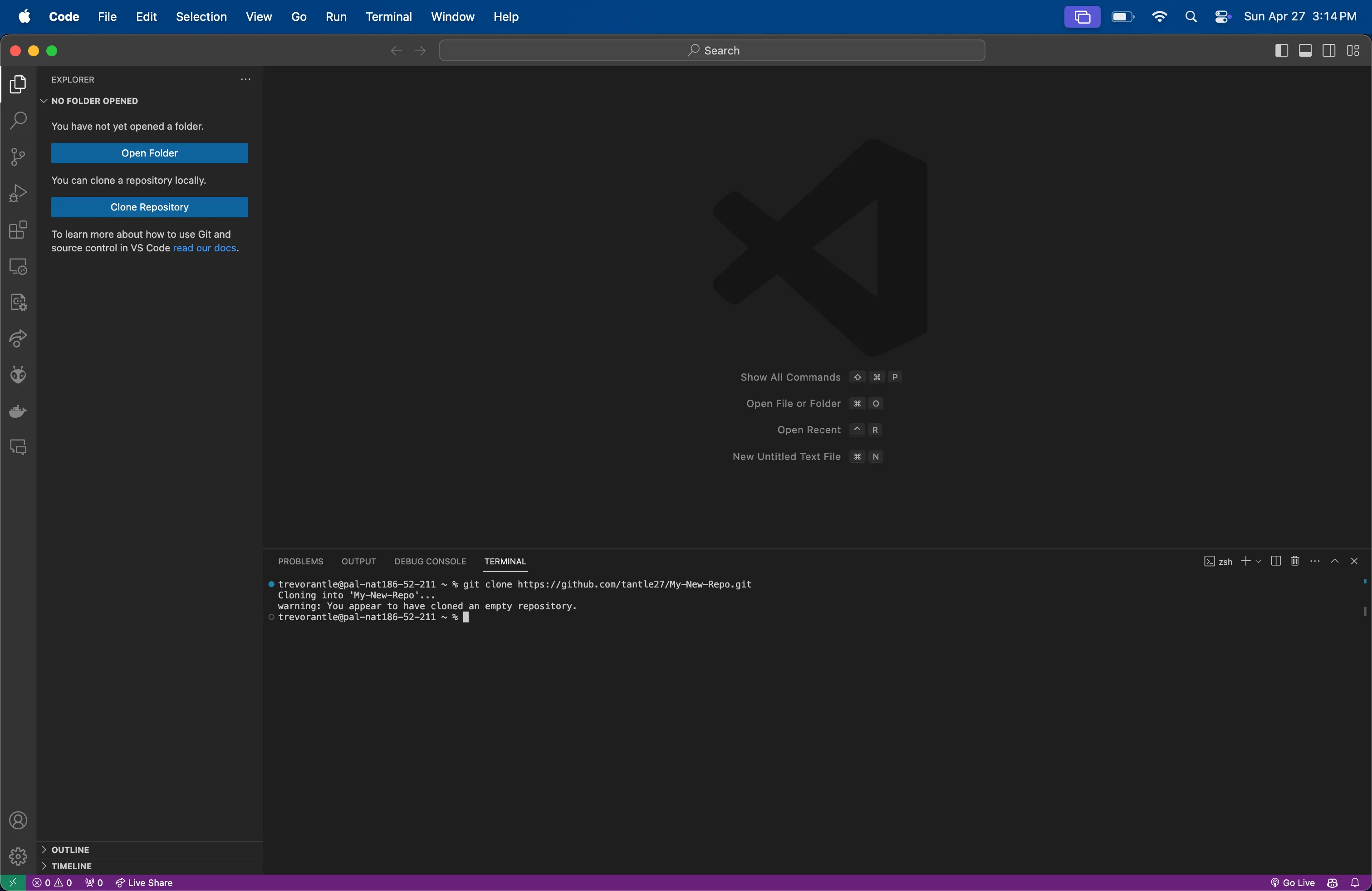This screenshot has height=891, width=1372.
Task: Open the Remote Explorer view
Action: 19,266
